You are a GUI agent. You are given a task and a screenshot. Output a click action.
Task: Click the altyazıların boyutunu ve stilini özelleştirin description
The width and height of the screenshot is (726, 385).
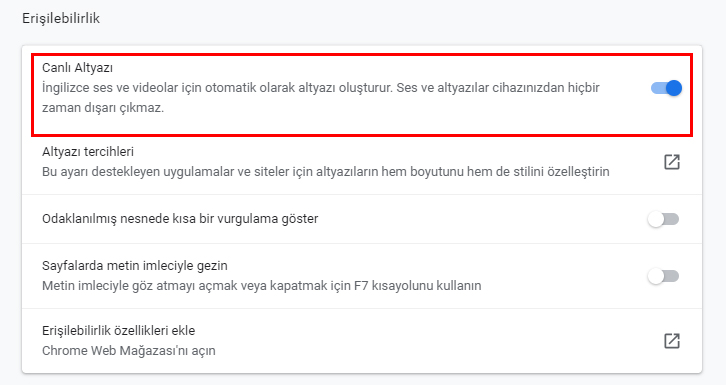(325, 172)
